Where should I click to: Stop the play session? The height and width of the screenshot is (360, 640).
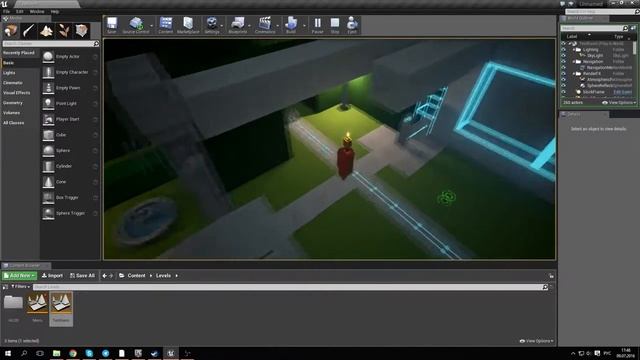[335, 25]
